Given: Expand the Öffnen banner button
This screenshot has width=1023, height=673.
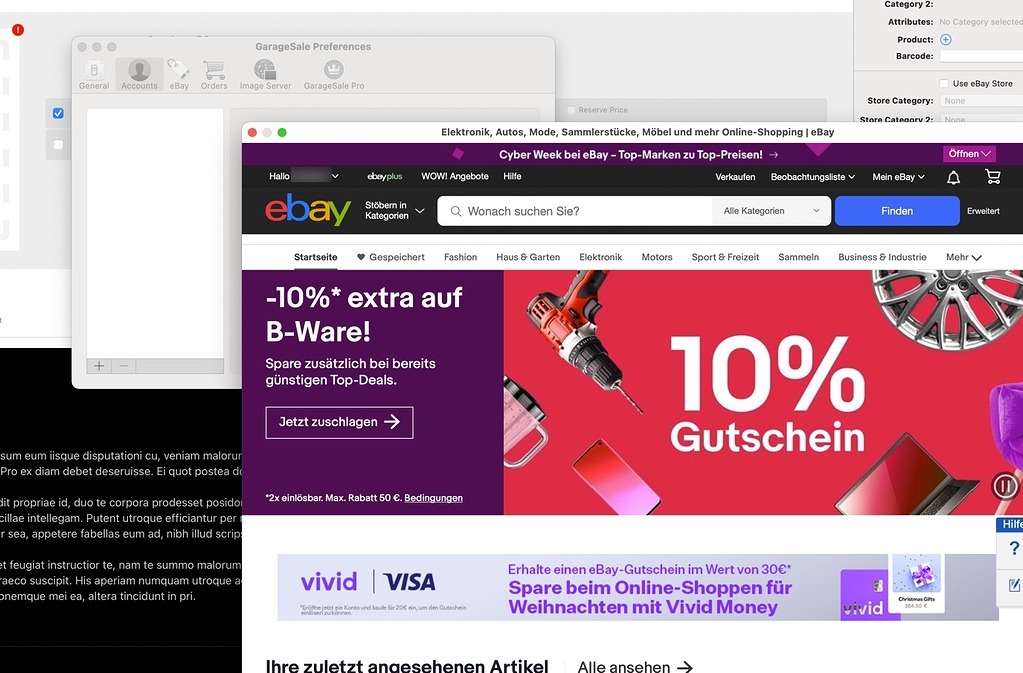Looking at the screenshot, I should coord(969,154).
